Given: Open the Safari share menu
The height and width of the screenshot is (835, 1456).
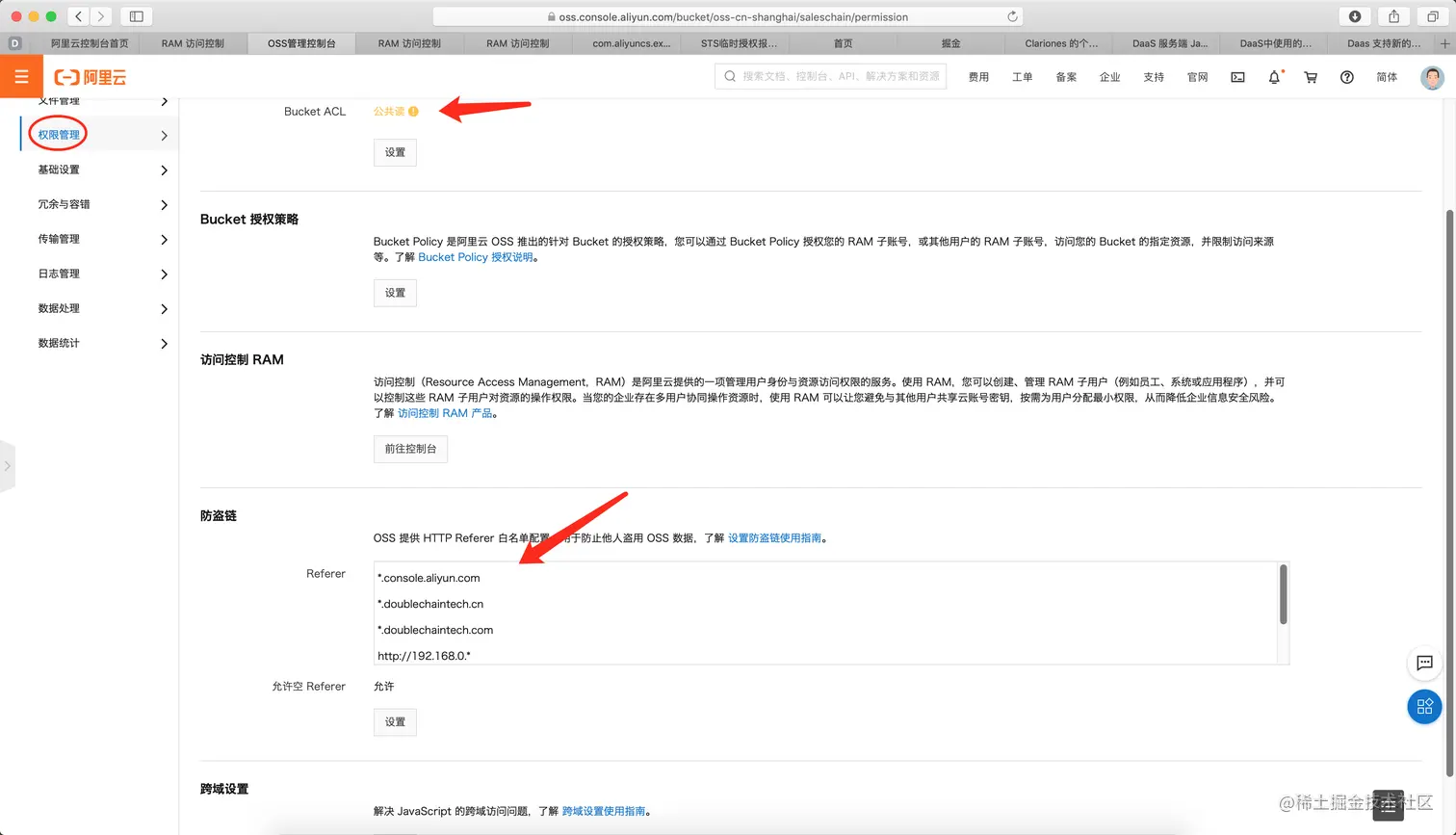Looking at the screenshot, I should click(x=1393, y=16).
